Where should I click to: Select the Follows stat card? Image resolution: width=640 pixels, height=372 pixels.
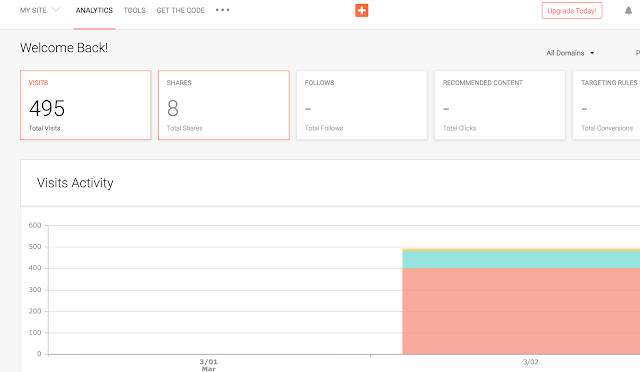click(x=362, y=105)
